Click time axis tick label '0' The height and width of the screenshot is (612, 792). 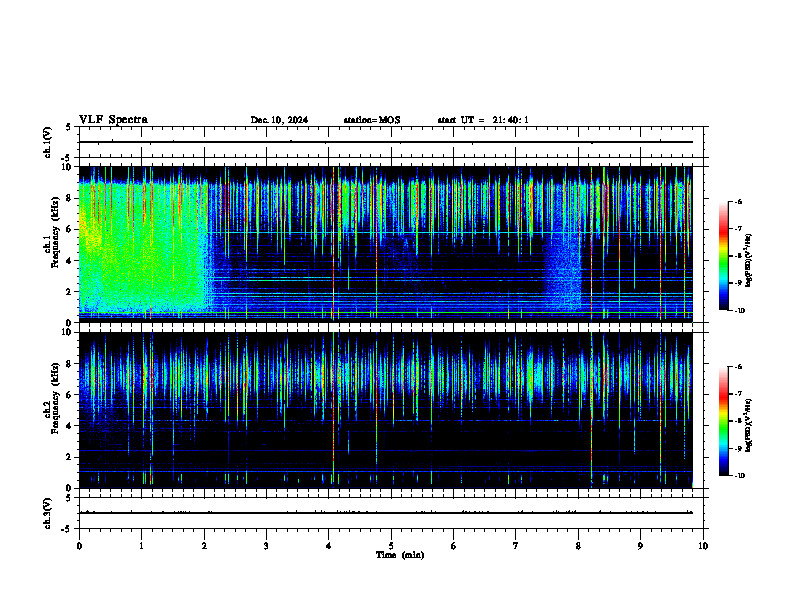[79, 546]
